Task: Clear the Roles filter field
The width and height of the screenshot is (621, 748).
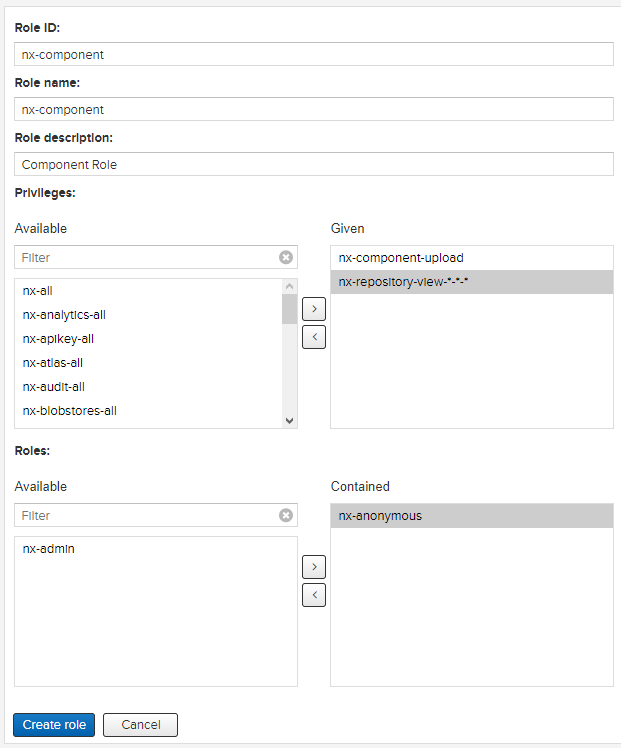Action: (286, 515)
